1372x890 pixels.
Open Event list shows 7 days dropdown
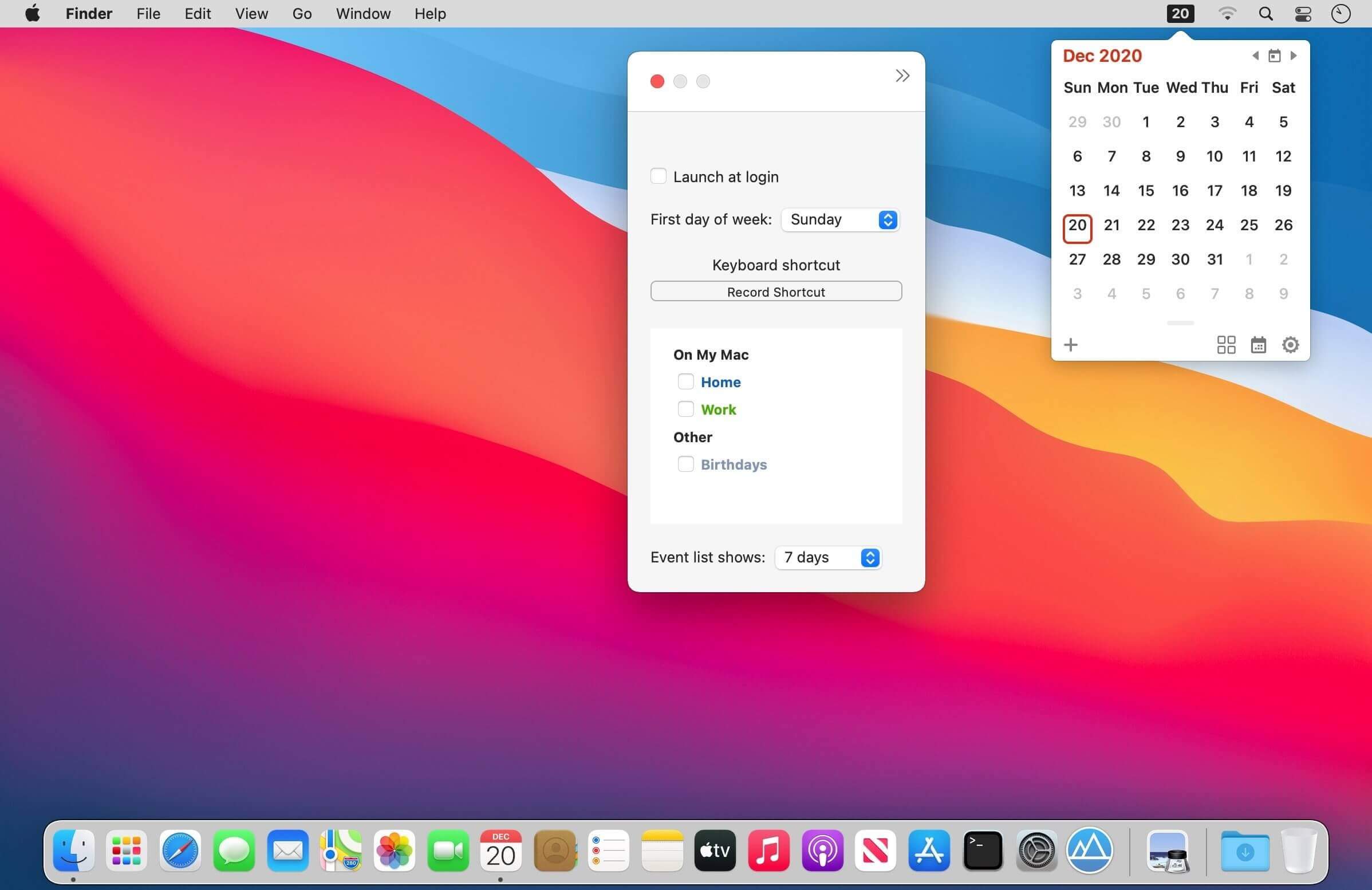(829, 557)
